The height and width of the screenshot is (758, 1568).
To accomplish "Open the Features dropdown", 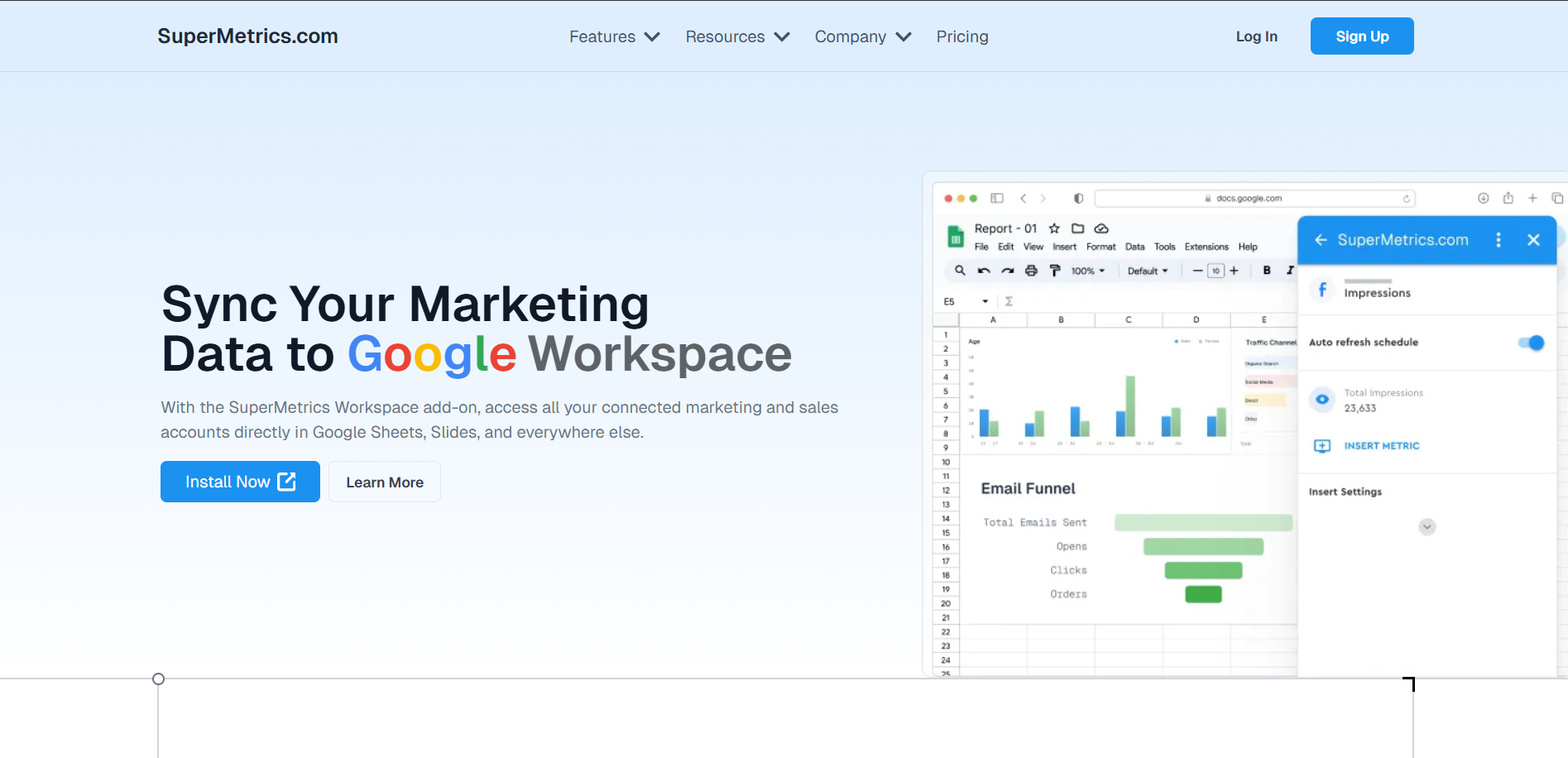I will coord(614,36).
